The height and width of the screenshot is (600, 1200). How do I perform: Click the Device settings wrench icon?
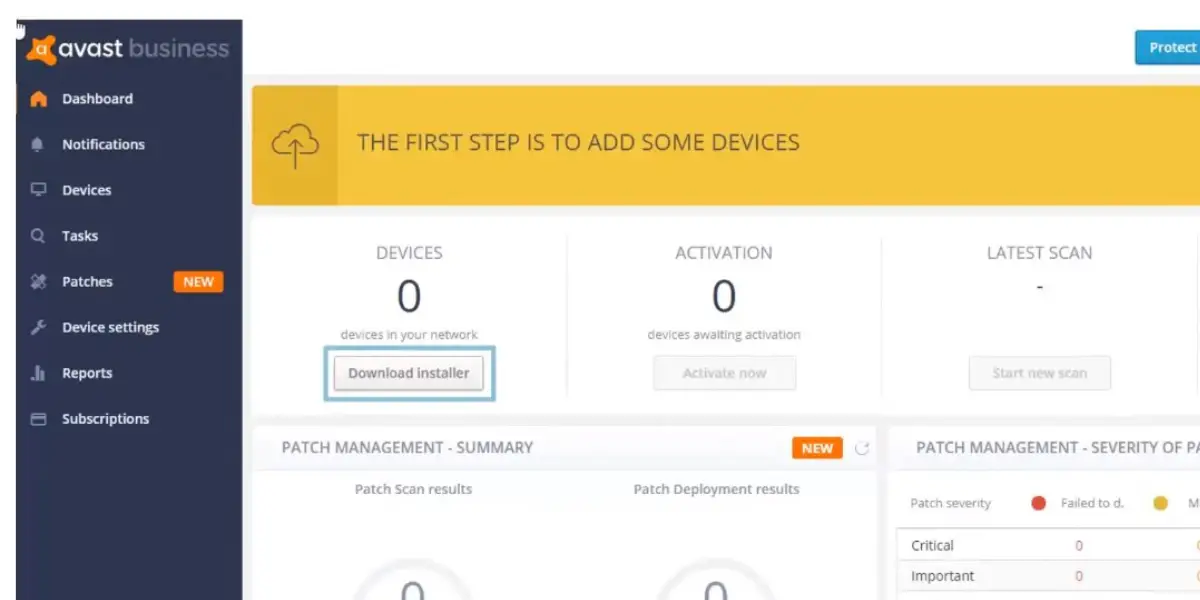38,327
